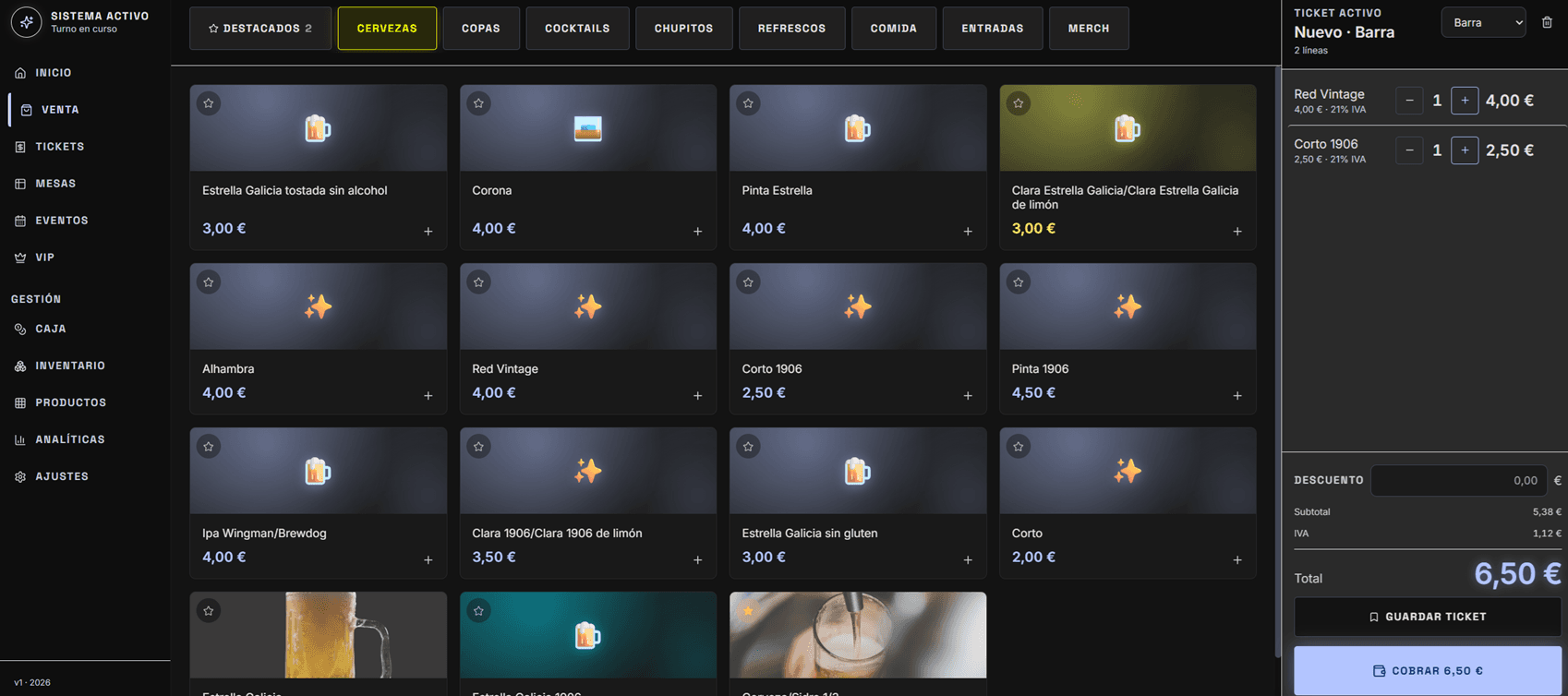Star the Clara Estrella Galicia de limón card
The image size is (1568, 696).
tap(1019, 103)
